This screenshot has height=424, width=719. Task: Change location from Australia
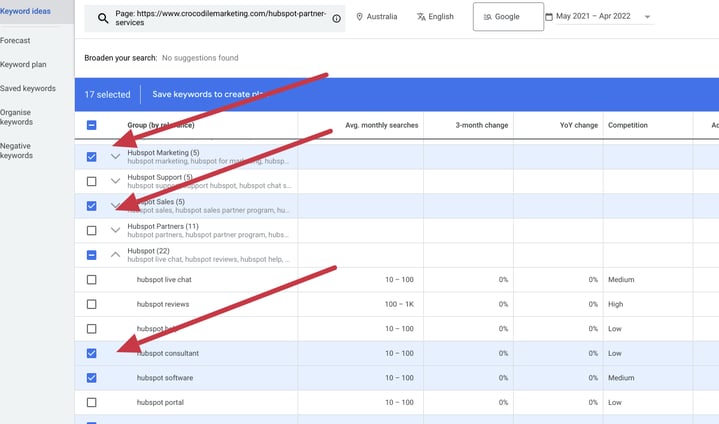click(376, 17)
